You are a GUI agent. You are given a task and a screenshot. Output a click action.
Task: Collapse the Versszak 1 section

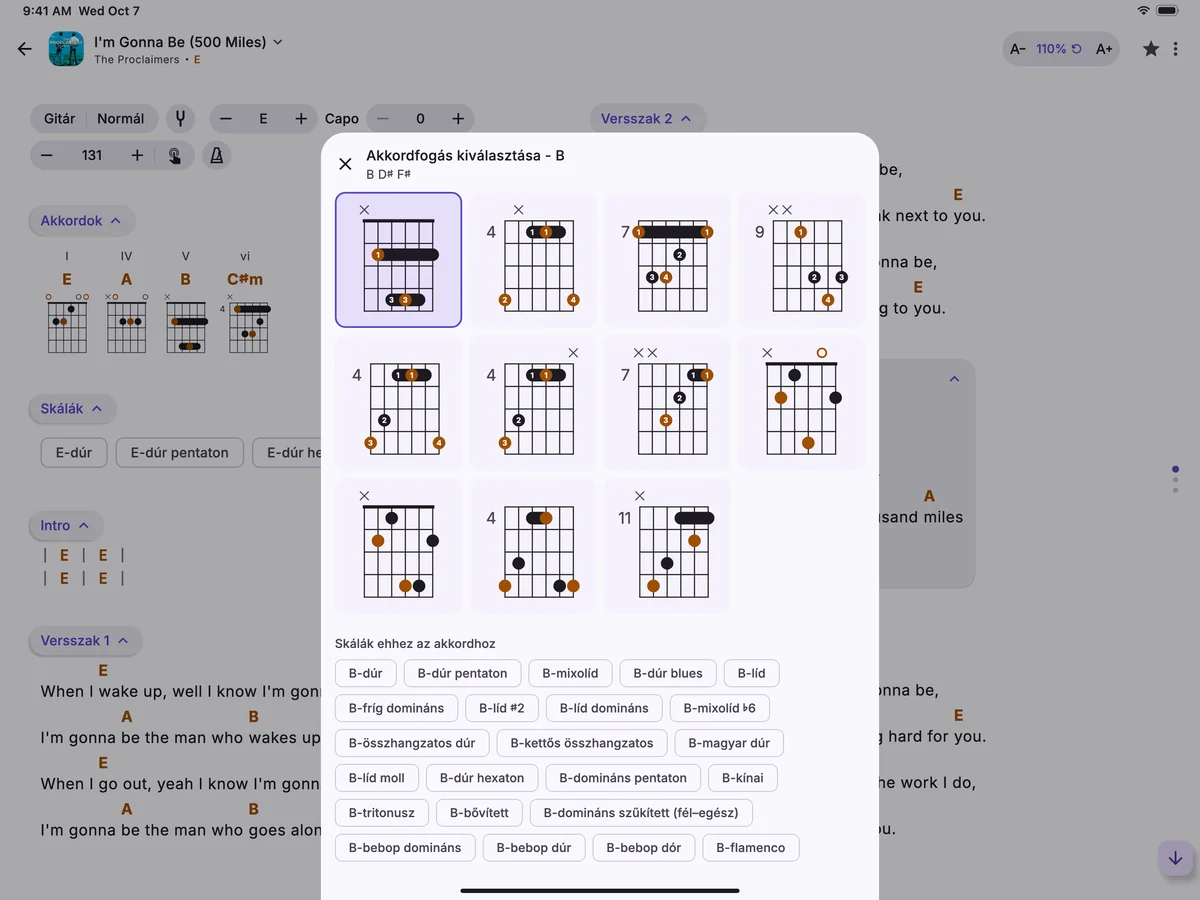click(x=85, y=641)
